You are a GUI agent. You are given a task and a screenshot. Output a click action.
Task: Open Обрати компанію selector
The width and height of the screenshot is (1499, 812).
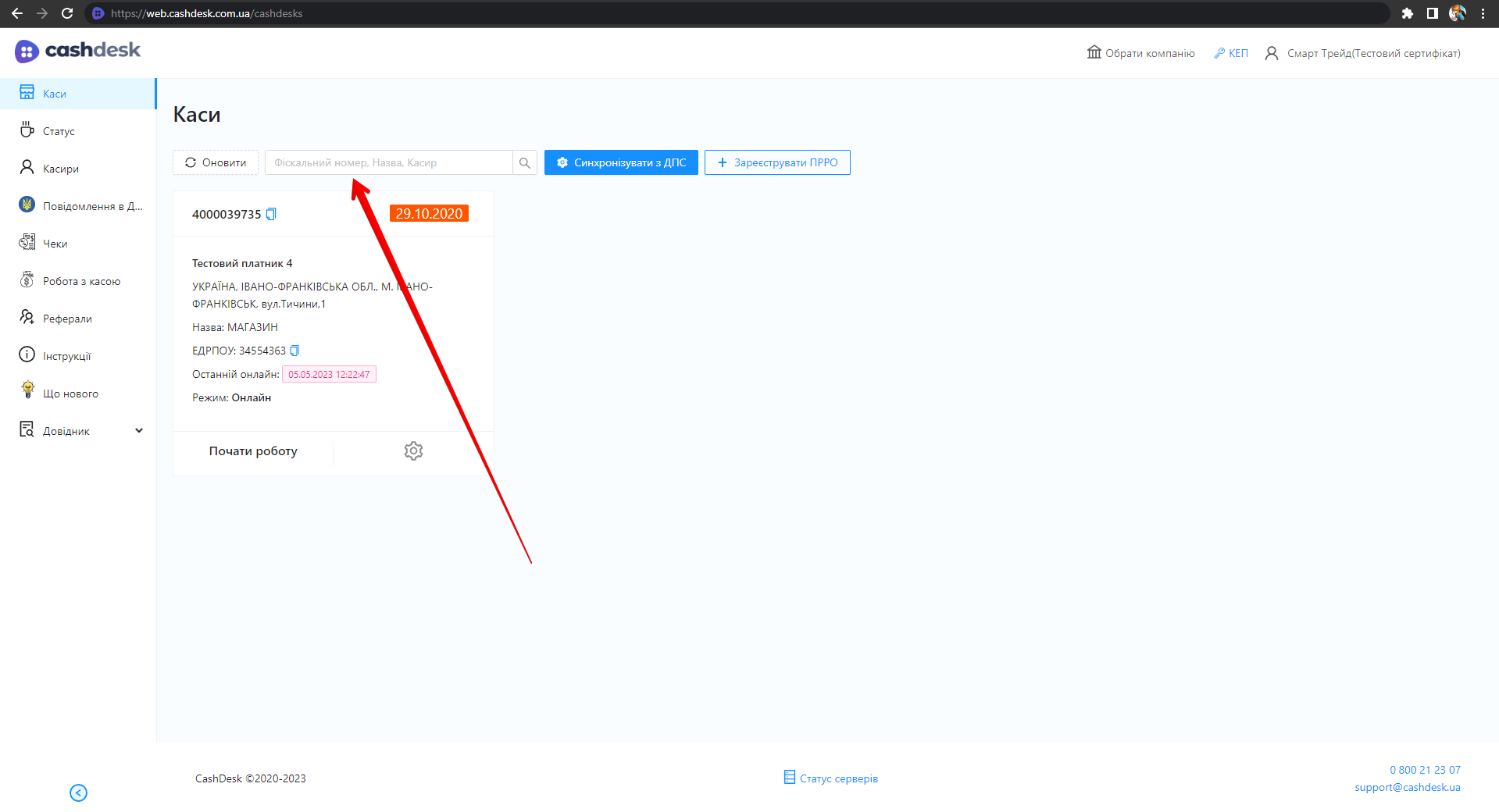click(x=1140, y=53)
